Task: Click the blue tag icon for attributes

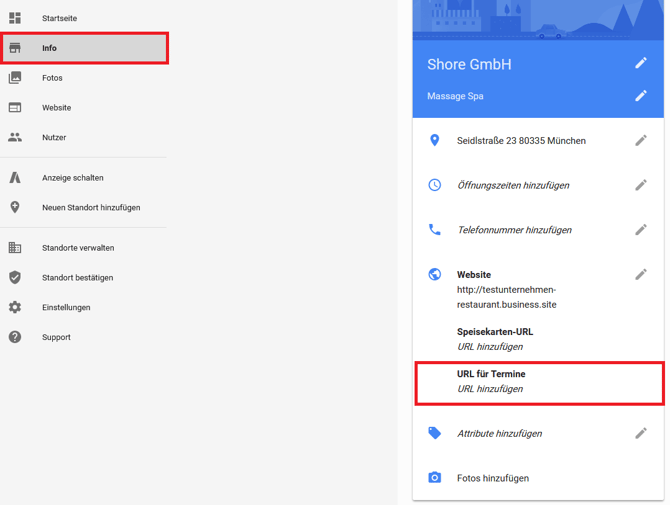Action: click(434, 433)
